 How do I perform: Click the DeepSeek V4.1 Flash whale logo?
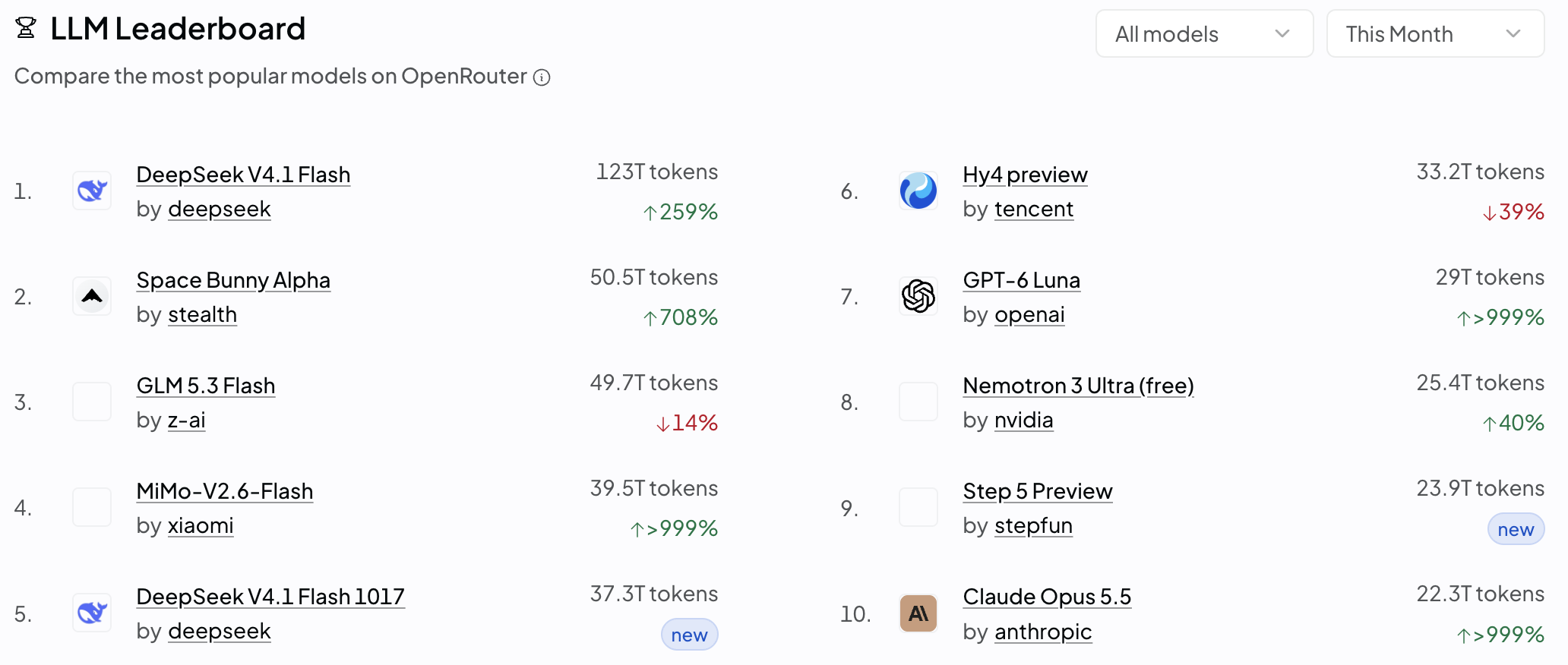pyautogui.click(x=92, y=191)
